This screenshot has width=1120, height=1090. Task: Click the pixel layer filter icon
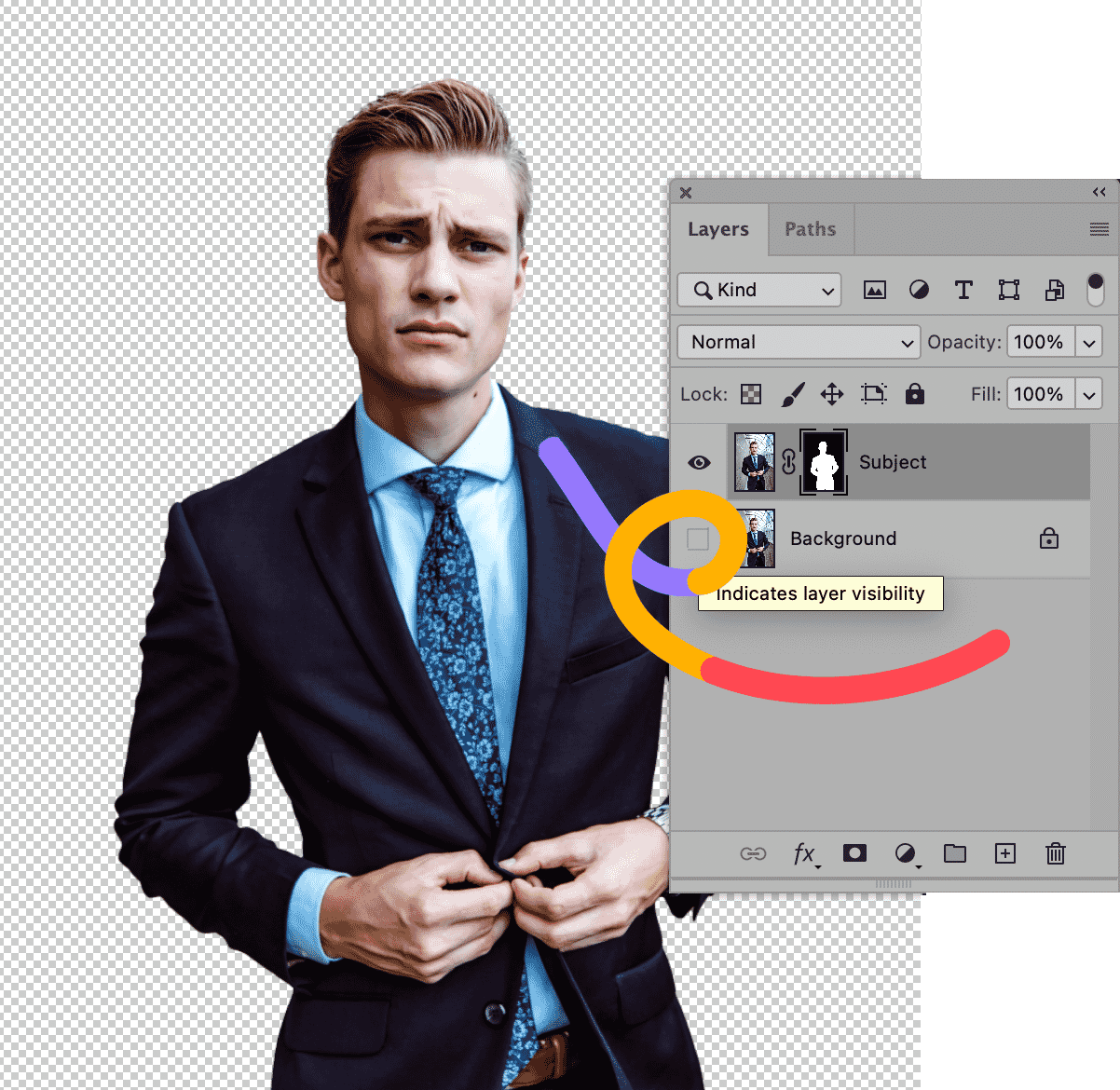coord(874,290)
